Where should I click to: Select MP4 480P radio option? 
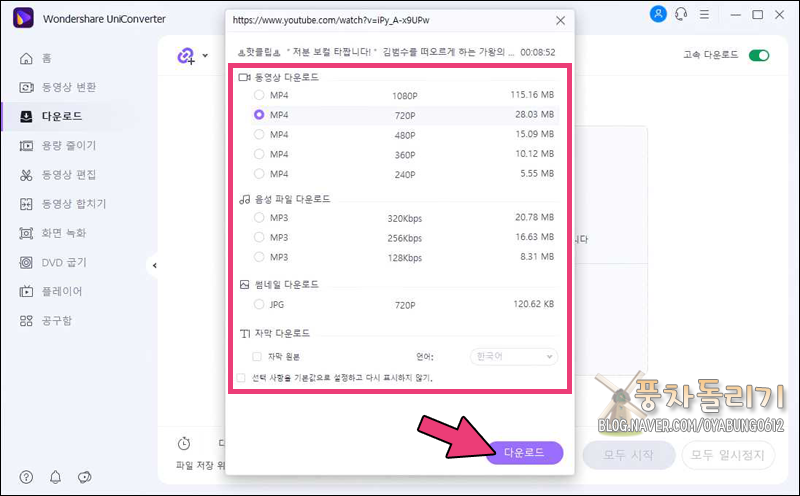click(259, 134)
